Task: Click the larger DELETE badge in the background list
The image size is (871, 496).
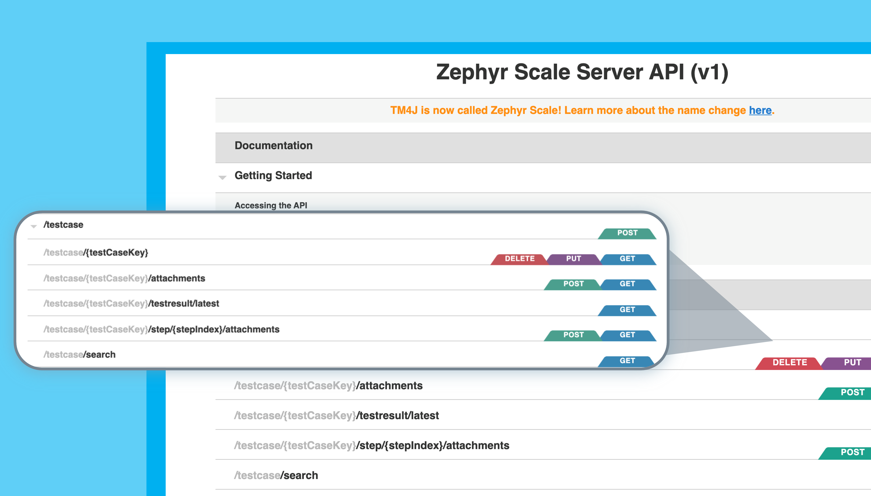Action: (789, 363)
